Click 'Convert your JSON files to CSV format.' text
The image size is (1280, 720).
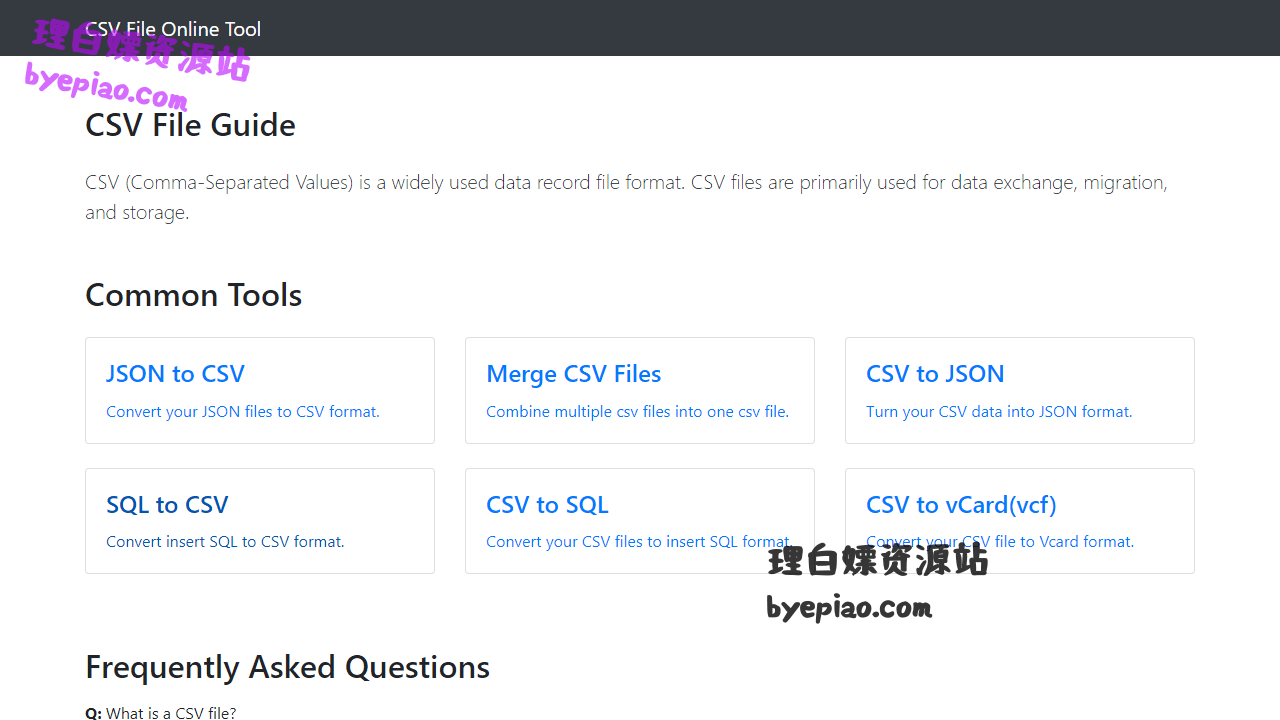[x=243, y=411]
